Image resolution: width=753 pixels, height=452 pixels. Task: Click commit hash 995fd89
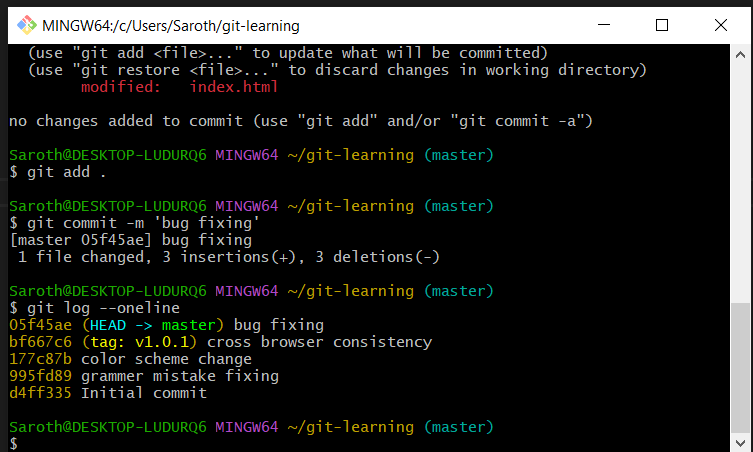point(40,376)
